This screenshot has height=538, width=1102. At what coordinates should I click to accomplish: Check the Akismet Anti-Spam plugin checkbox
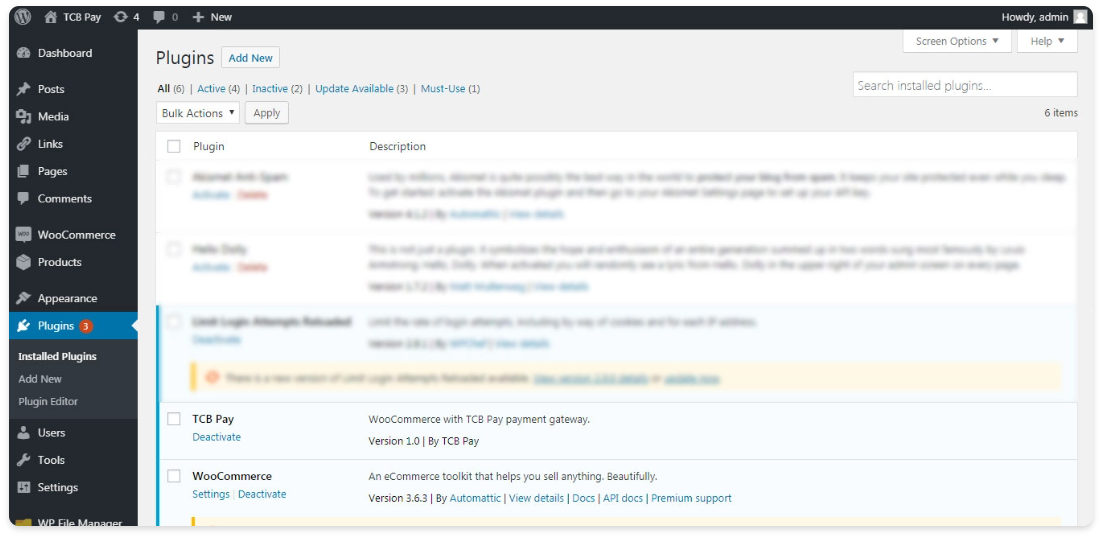click(x=174, y=177)
